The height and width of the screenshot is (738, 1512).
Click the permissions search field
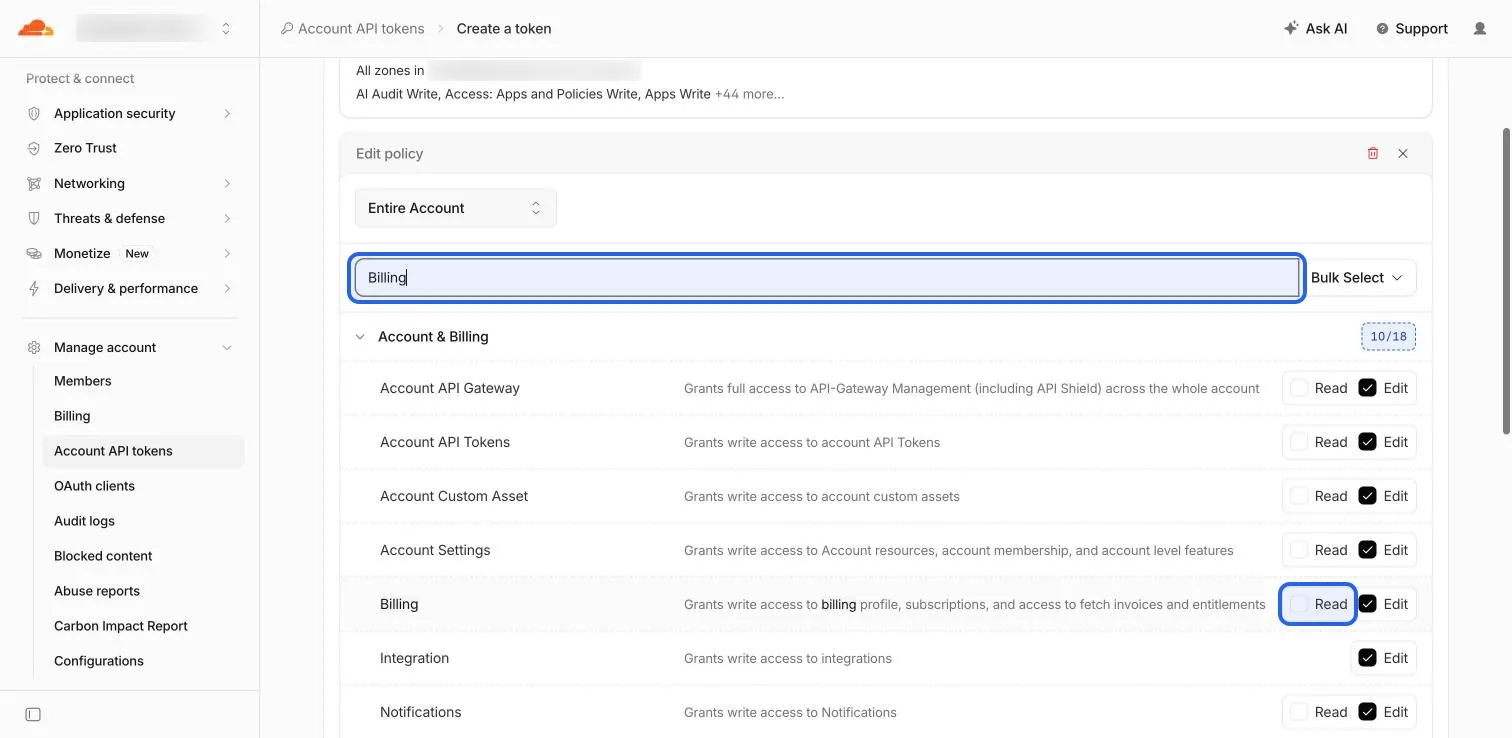[x=827, y=278]
